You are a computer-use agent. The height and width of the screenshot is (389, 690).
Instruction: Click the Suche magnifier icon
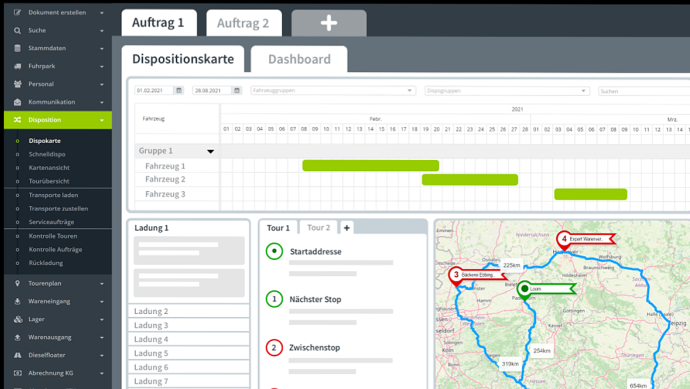17,30
